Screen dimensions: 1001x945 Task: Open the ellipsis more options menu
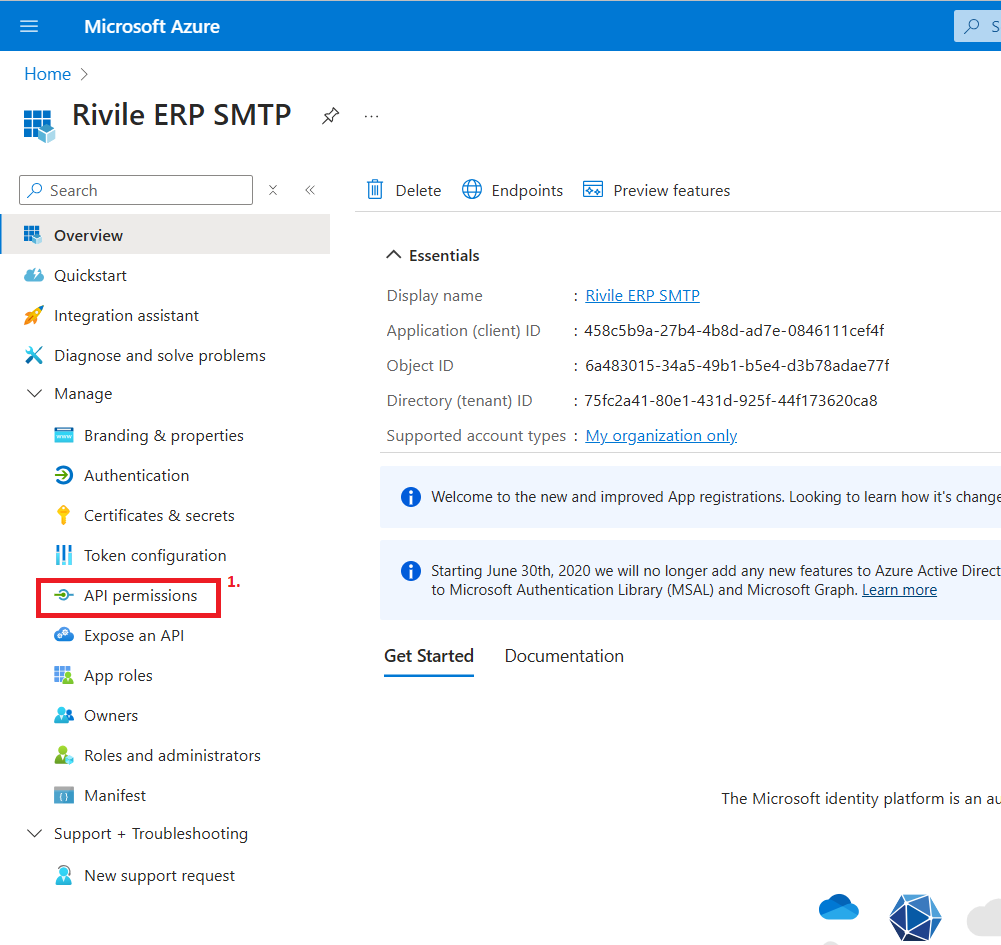pyautogui.click(x=372, y=116)
